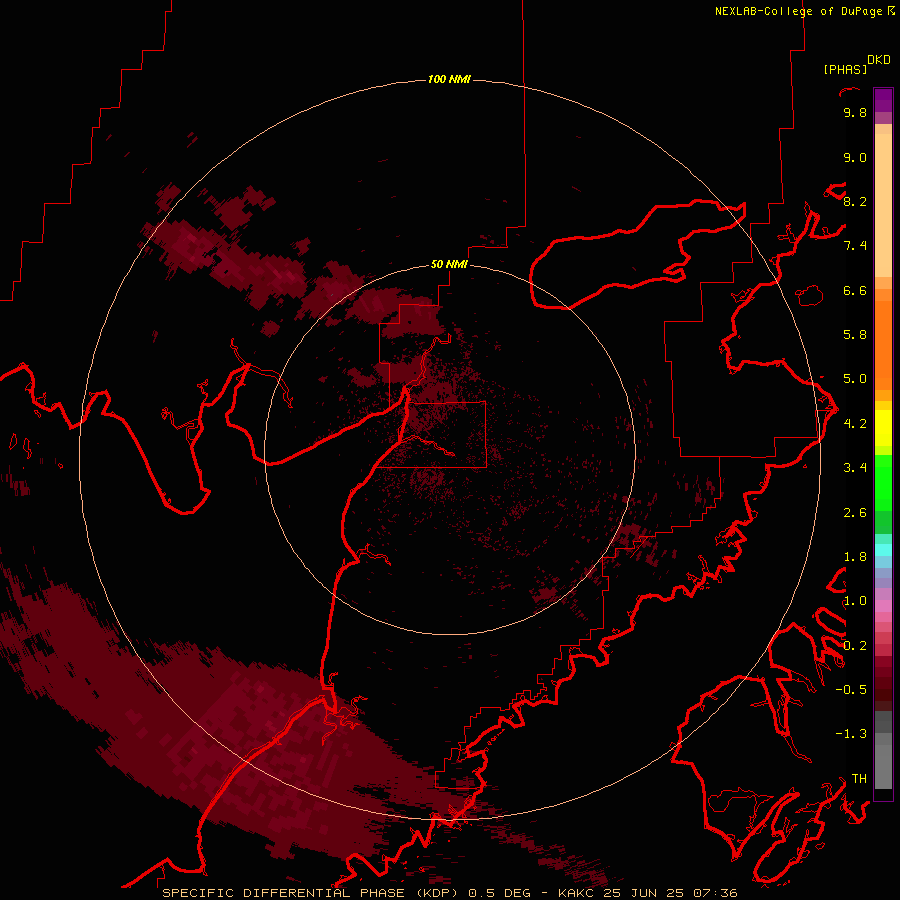Image resolution: width=900 pixels, height=900 pixels.
Task: Click the -0.5 legend value
Action: pos(851,690)
